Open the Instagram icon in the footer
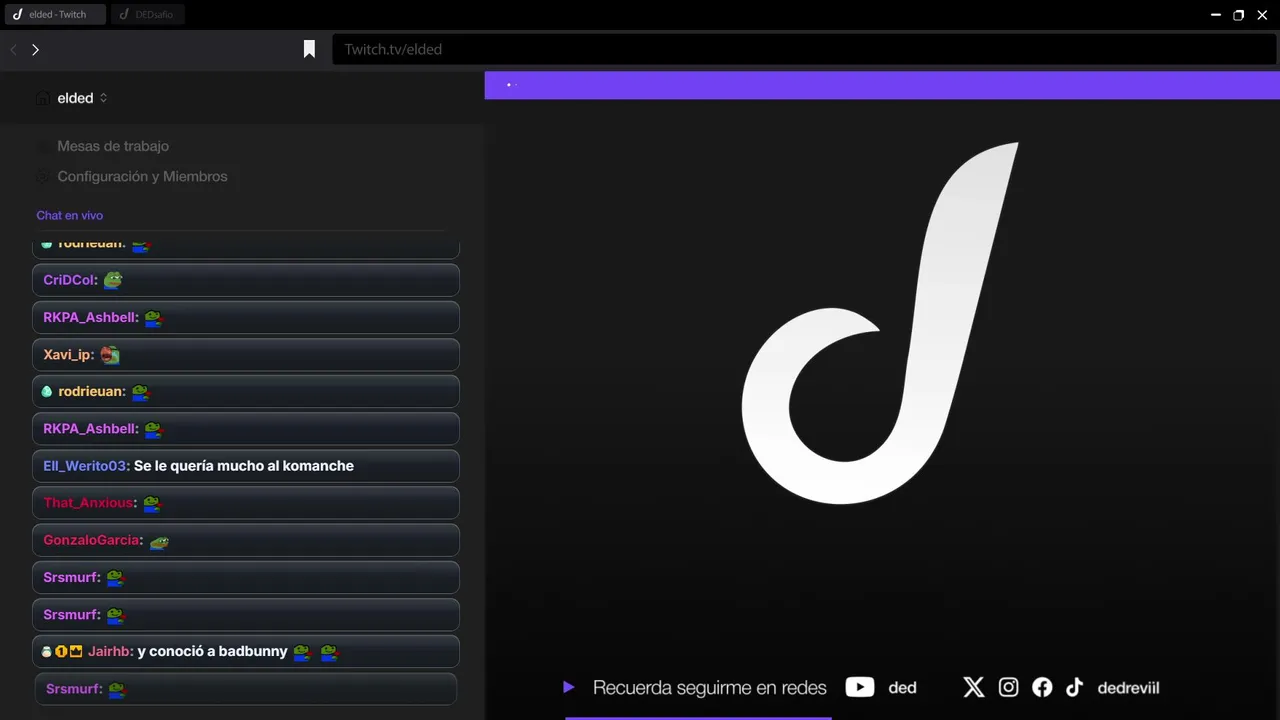Viewport: 1280px width, 720px height. click(x=1009, y=687)
